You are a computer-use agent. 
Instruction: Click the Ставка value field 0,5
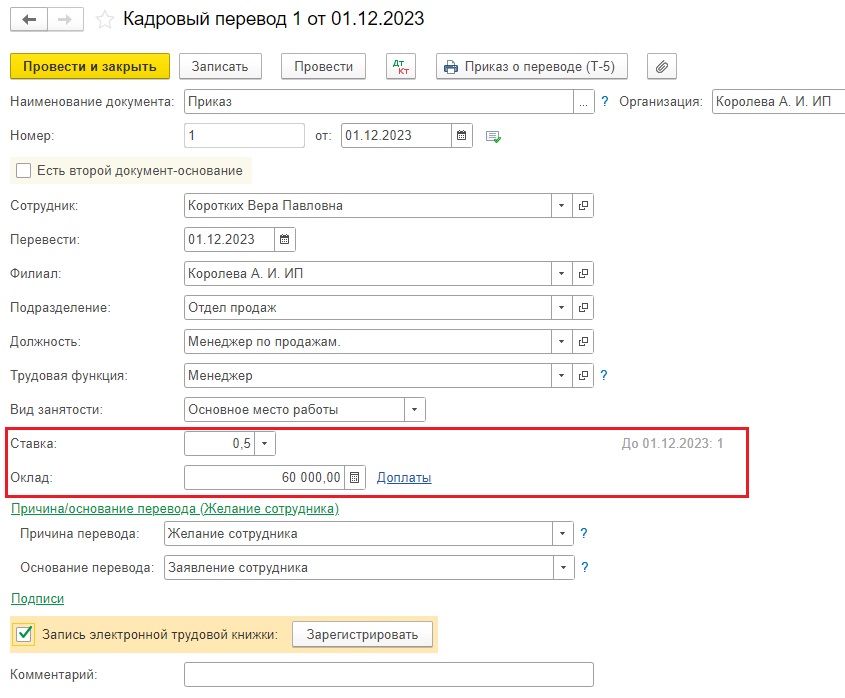click(219, 444)
